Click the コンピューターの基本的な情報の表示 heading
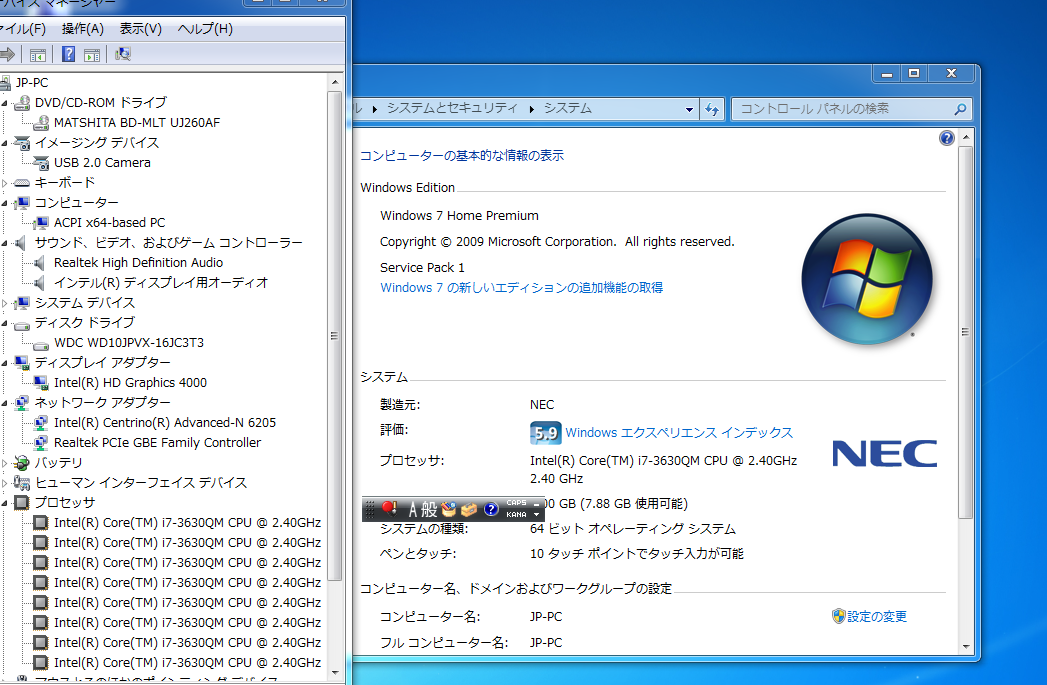This screenshot has width=1047, height=685. pyautogui.click(x=462, y=156)
